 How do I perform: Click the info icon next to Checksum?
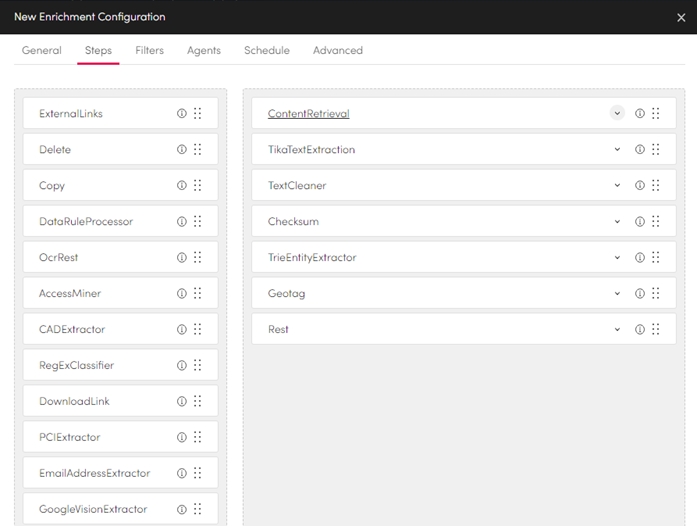coord(640,222)
